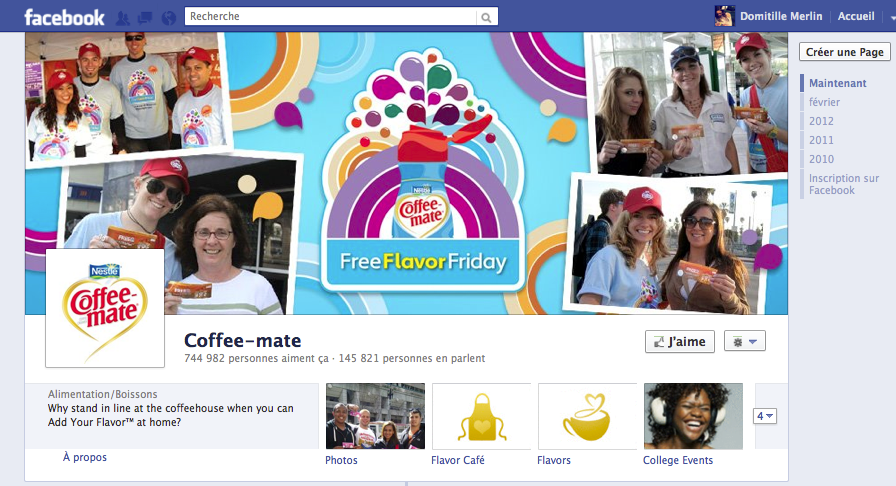This screenshot has height=486, width=896.
Task: Go to Accueil in the top bar
Action: pos(856,17)
